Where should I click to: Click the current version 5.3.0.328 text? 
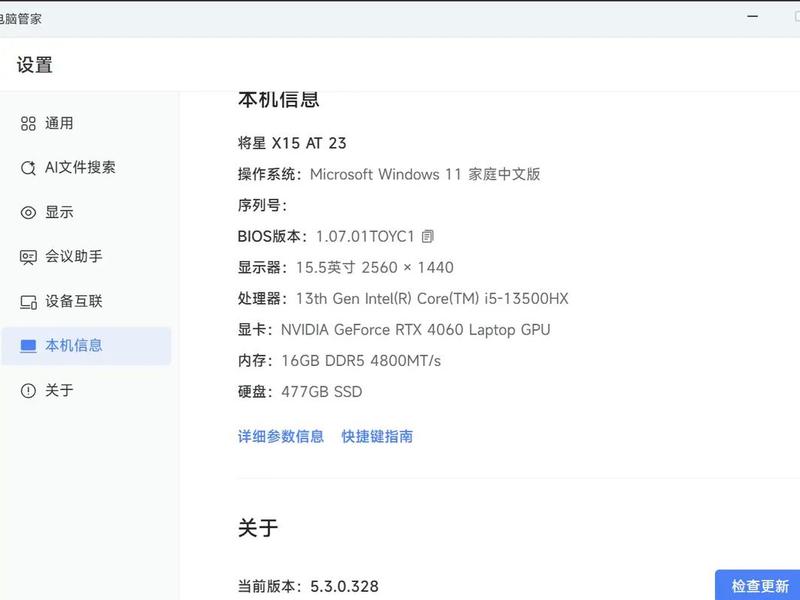click(x=344, y=587)
